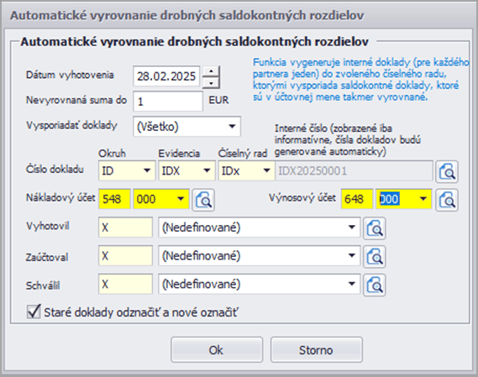Increase Dátum vyhotovenia with up spinner arrow
This screenshot has width=478, height=377.
[211, 71]
